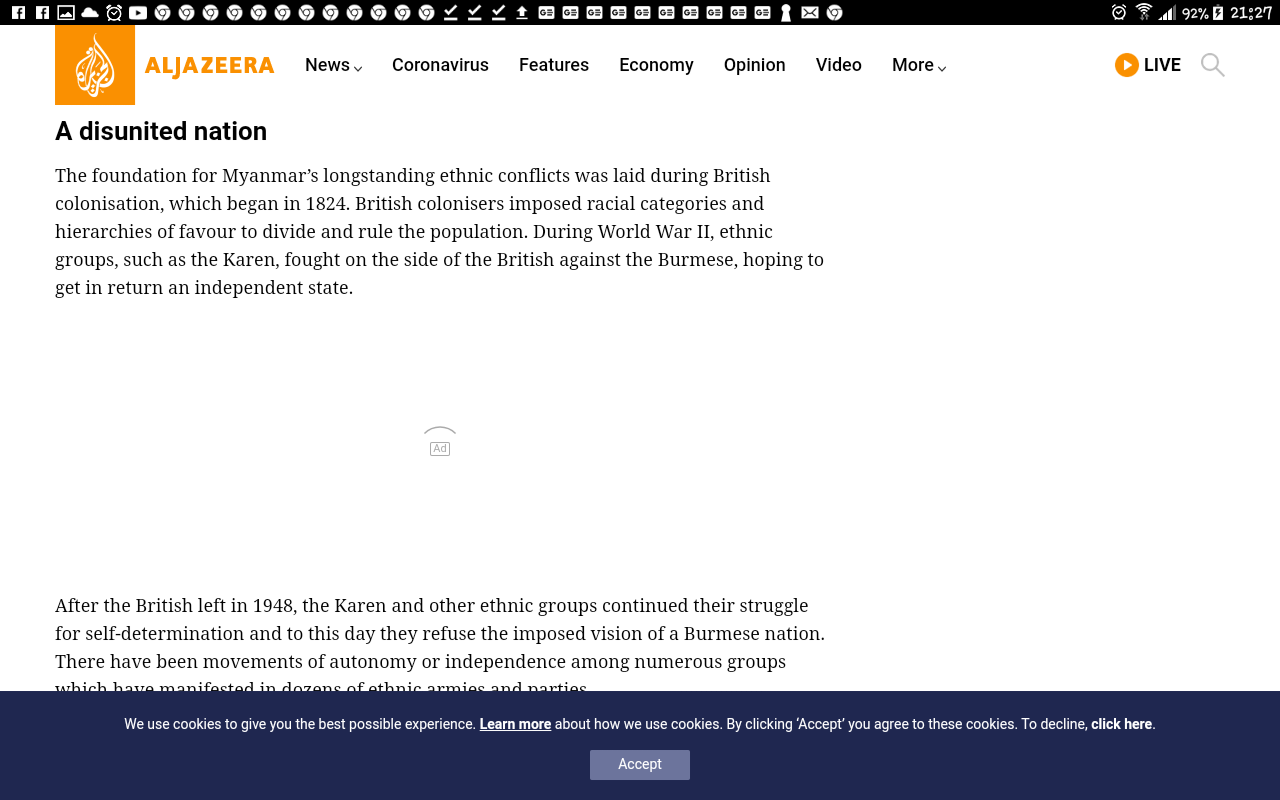This screenshot has width=1280, height=800.
Task: Tap the envelope mail notification icon
Action: 810,13
